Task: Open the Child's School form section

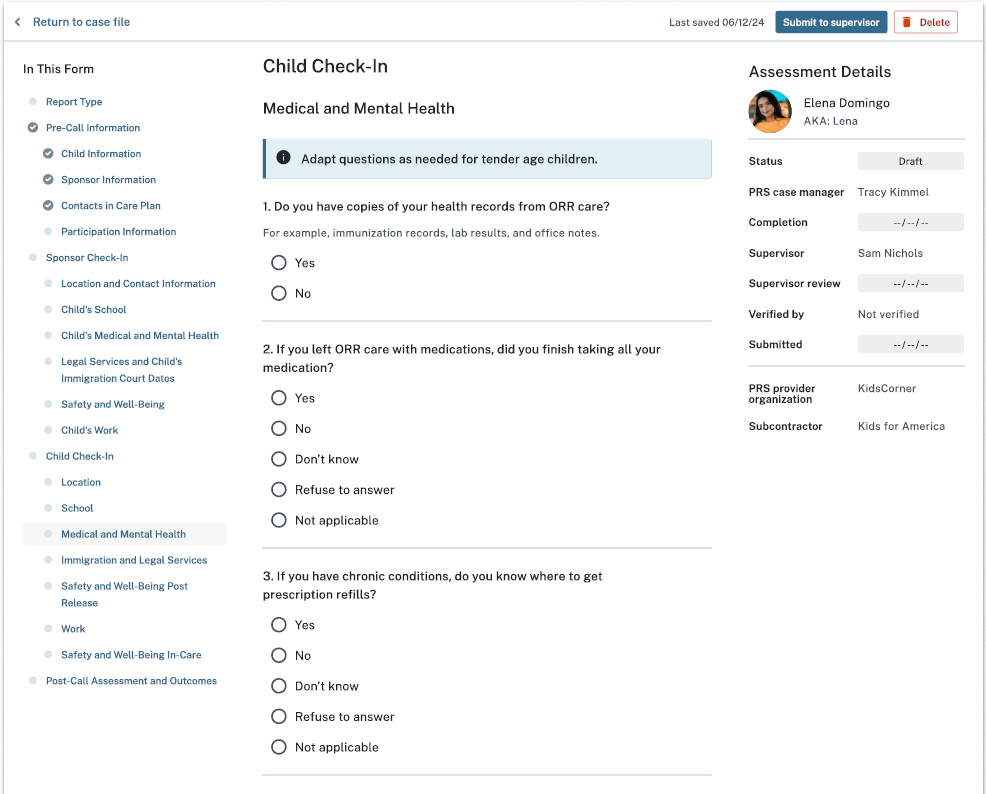Action: [94, 310]
